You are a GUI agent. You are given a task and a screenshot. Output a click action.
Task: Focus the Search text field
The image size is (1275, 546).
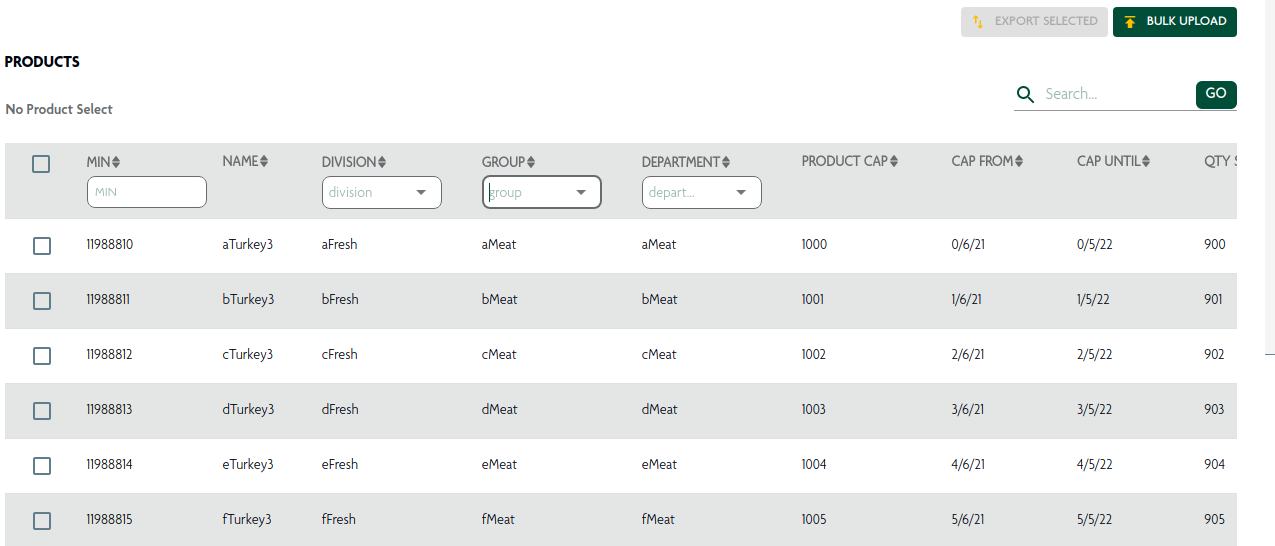click(x=1115, y=94)
